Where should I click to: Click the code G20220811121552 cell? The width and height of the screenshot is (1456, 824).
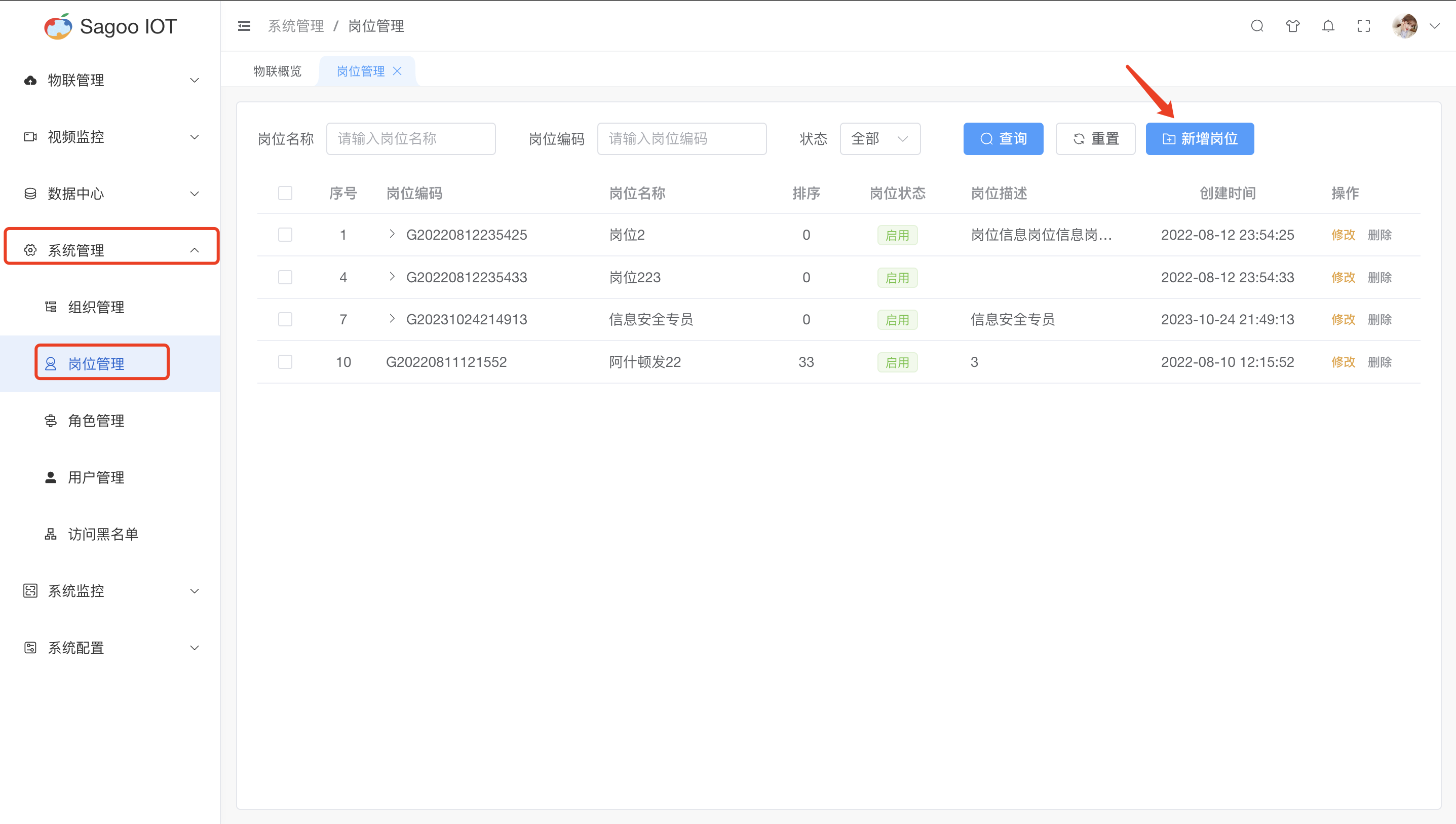(x=446, y=362)
